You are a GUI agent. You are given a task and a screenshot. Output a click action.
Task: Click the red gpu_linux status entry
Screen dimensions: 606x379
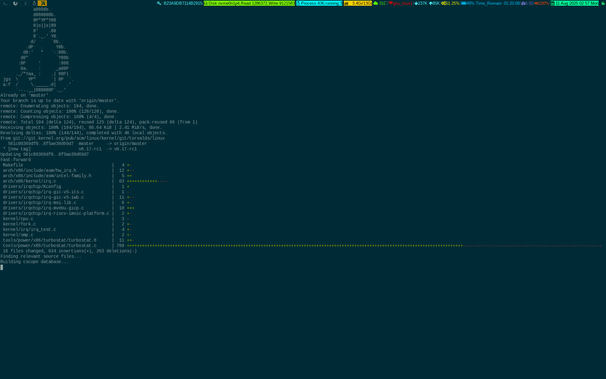coord(400,3)
